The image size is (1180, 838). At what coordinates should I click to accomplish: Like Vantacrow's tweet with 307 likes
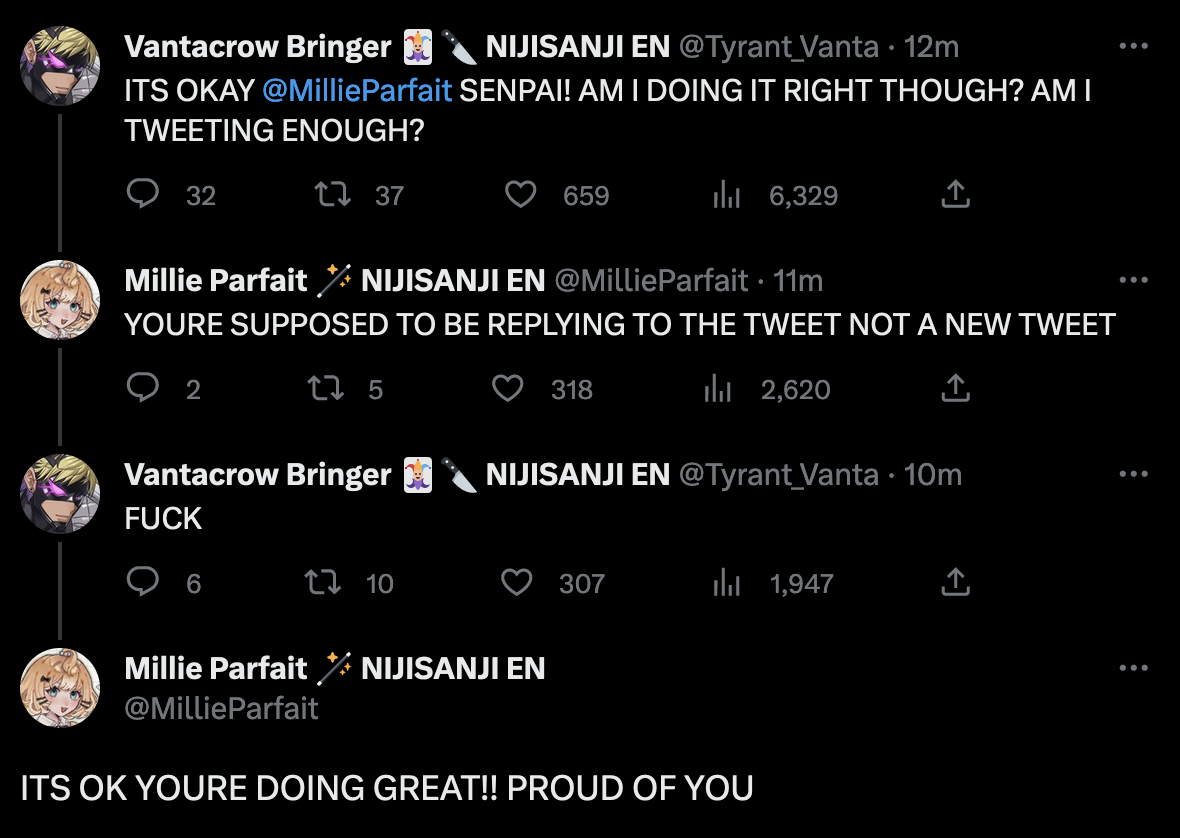(516, 582)
